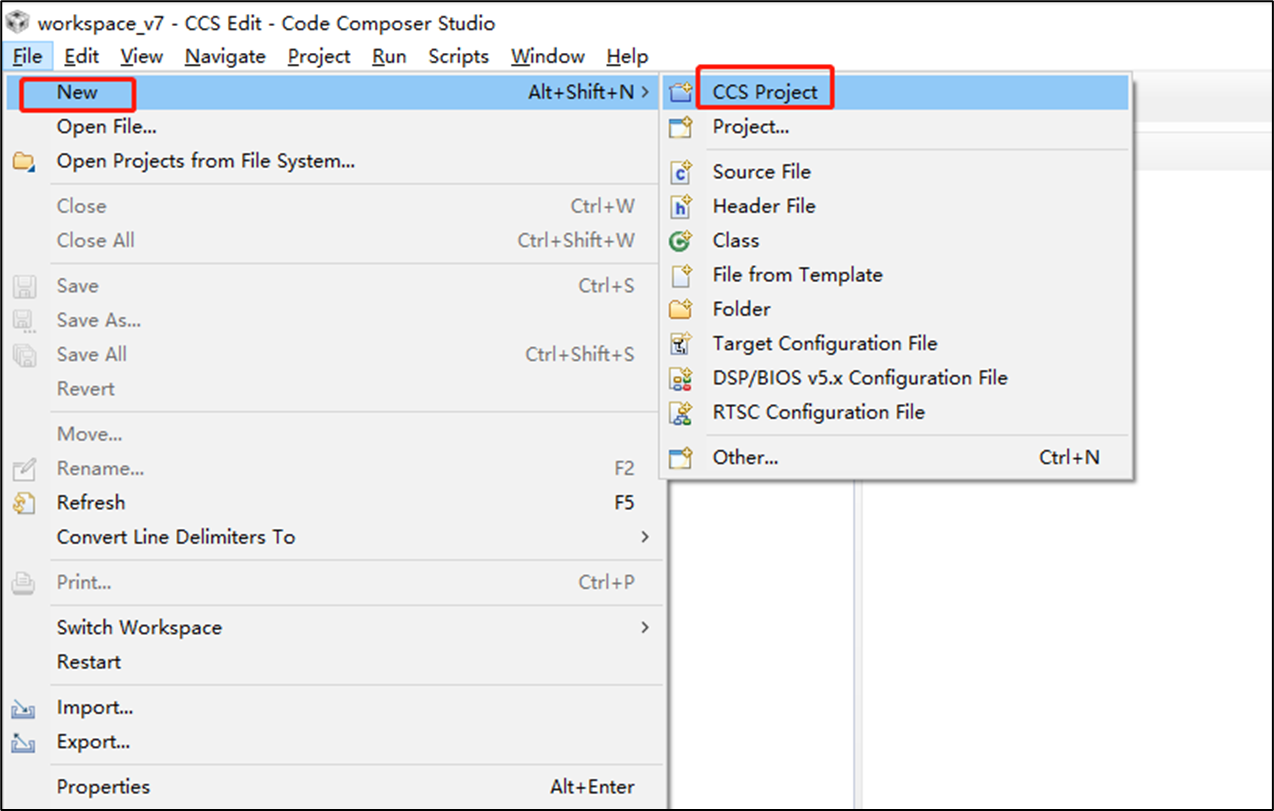
Task: Choose the Close All menu entry
Action: (x=334, y=240)
